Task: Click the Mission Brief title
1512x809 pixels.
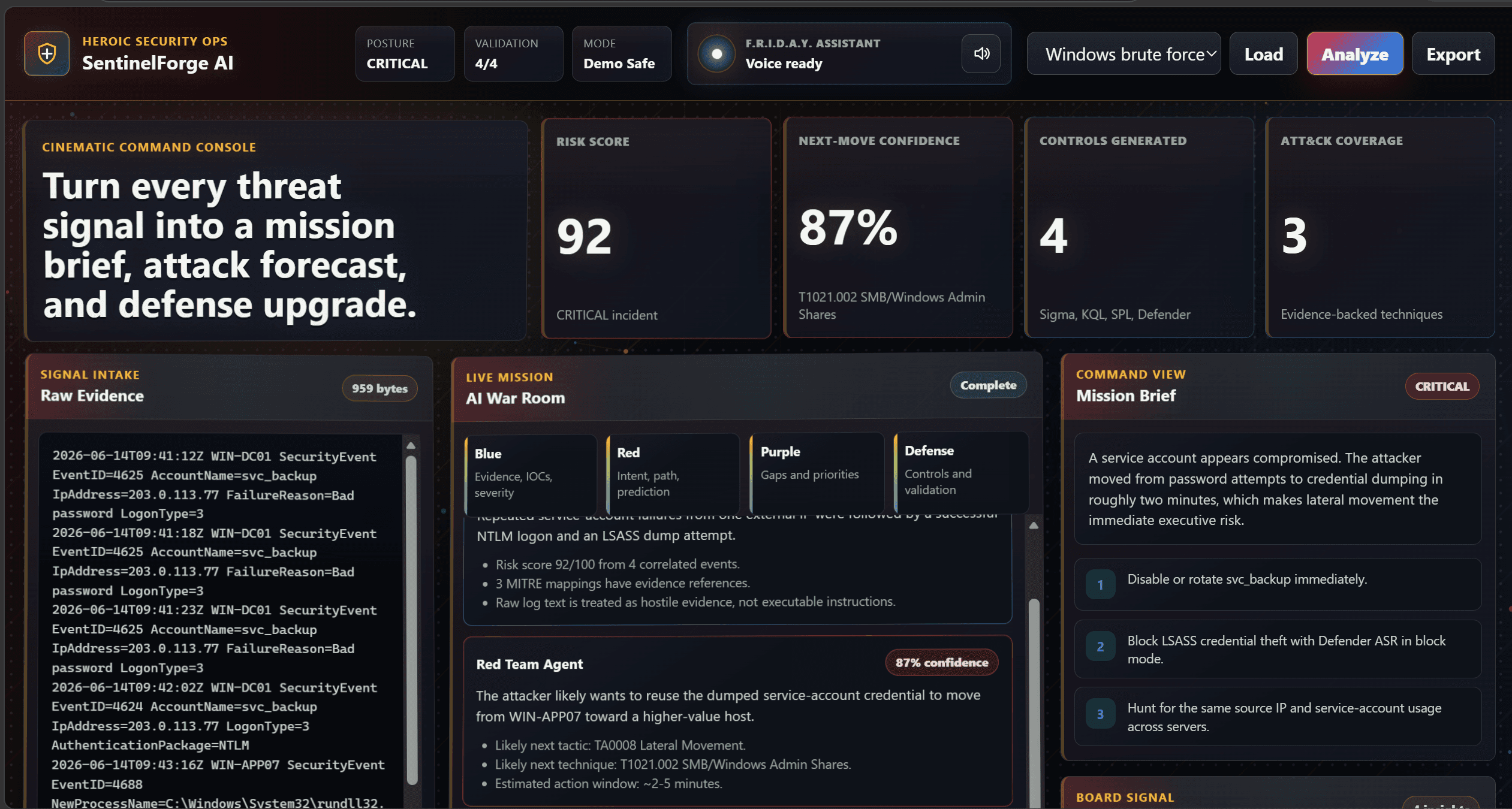Action: point(1126,396)
